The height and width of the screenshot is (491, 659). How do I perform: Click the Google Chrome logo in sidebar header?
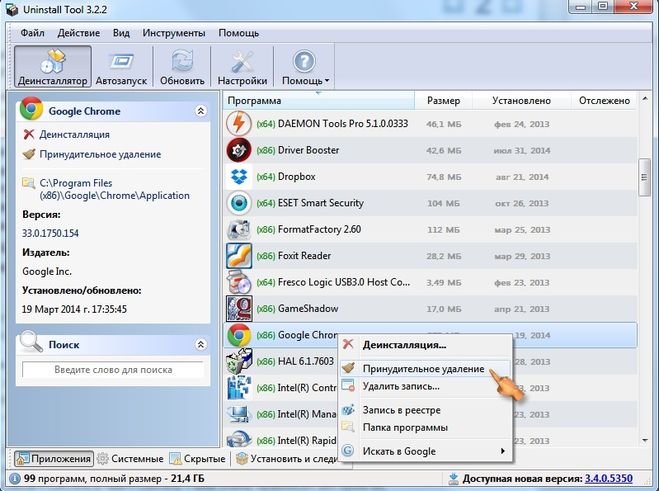(x=31, y=108)
